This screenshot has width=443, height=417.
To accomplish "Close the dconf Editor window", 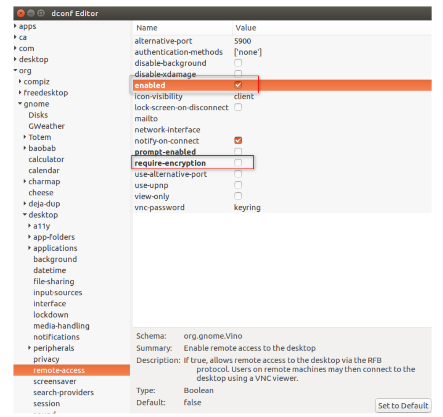I will [x=21, y=13].
